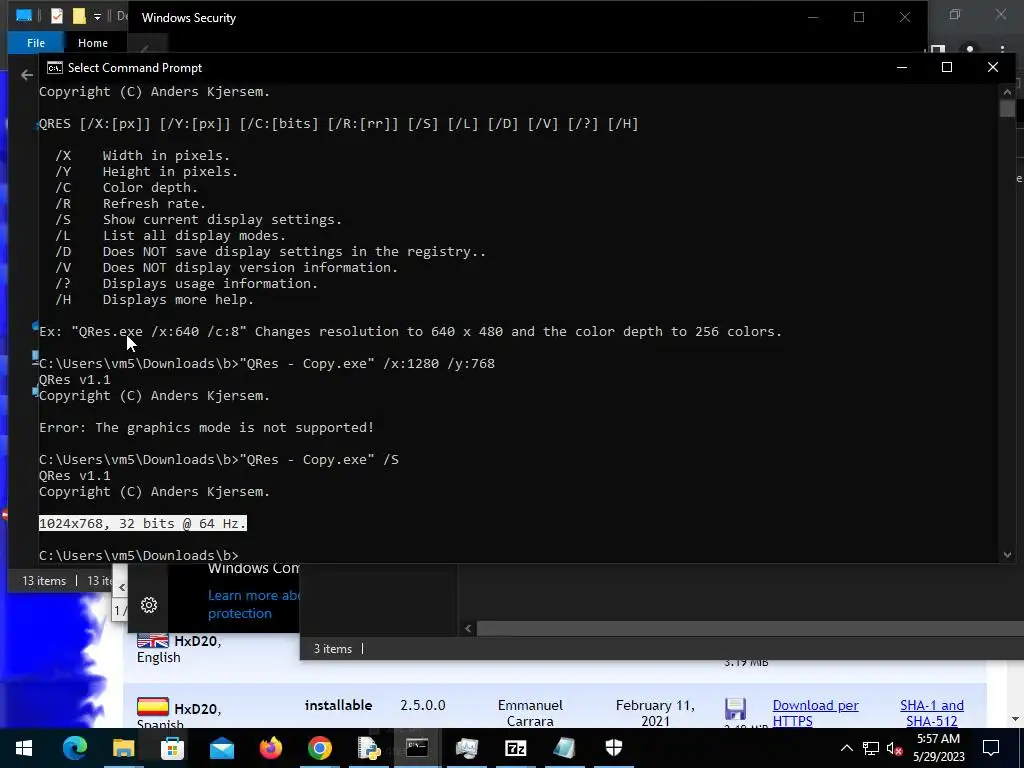Click the '/S Show current display settings.' help line
Image resolution: width=1024 pixels, height=768 pixels.
199,219
